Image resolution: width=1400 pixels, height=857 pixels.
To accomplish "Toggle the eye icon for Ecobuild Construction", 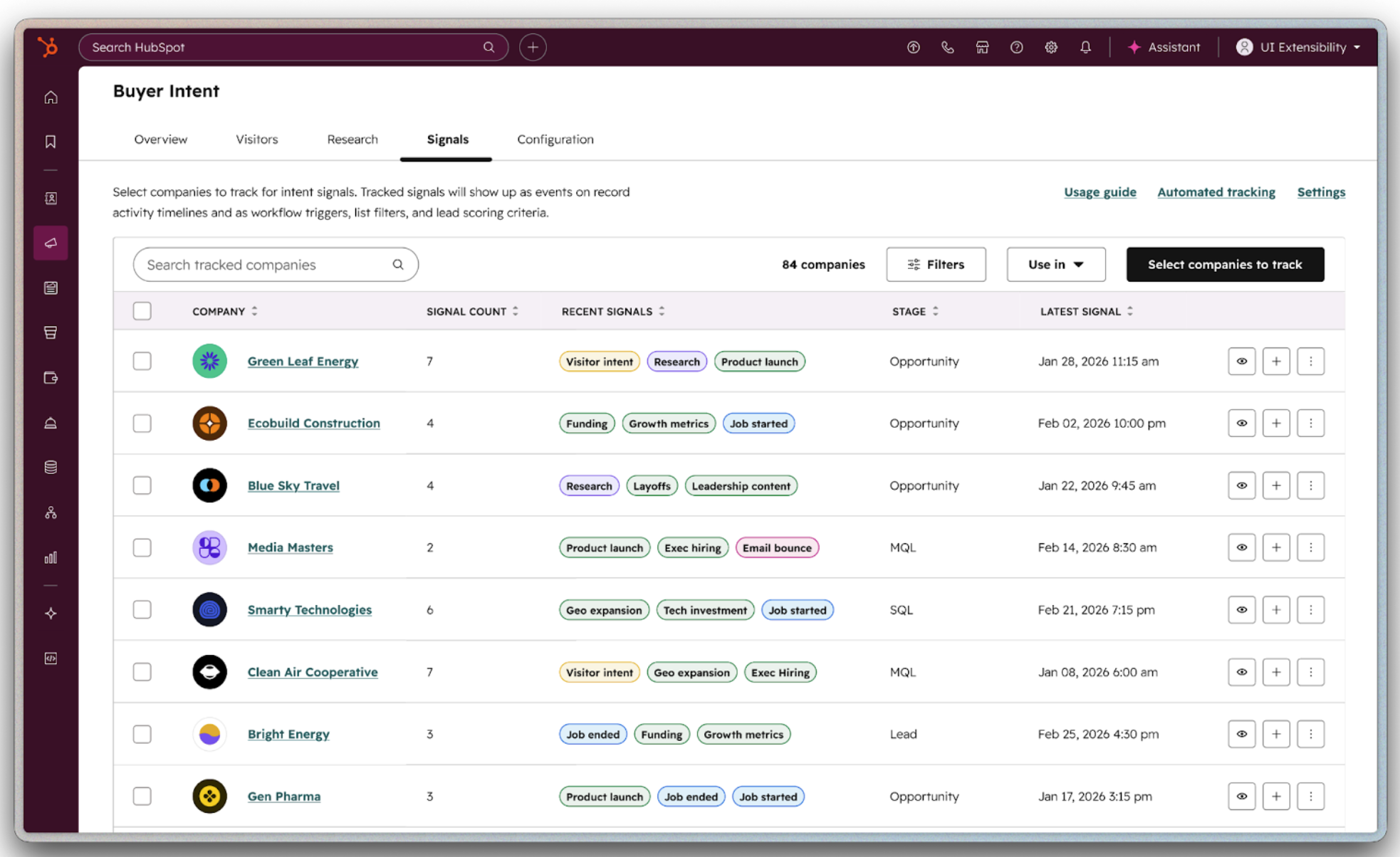I will (1241, 423).
